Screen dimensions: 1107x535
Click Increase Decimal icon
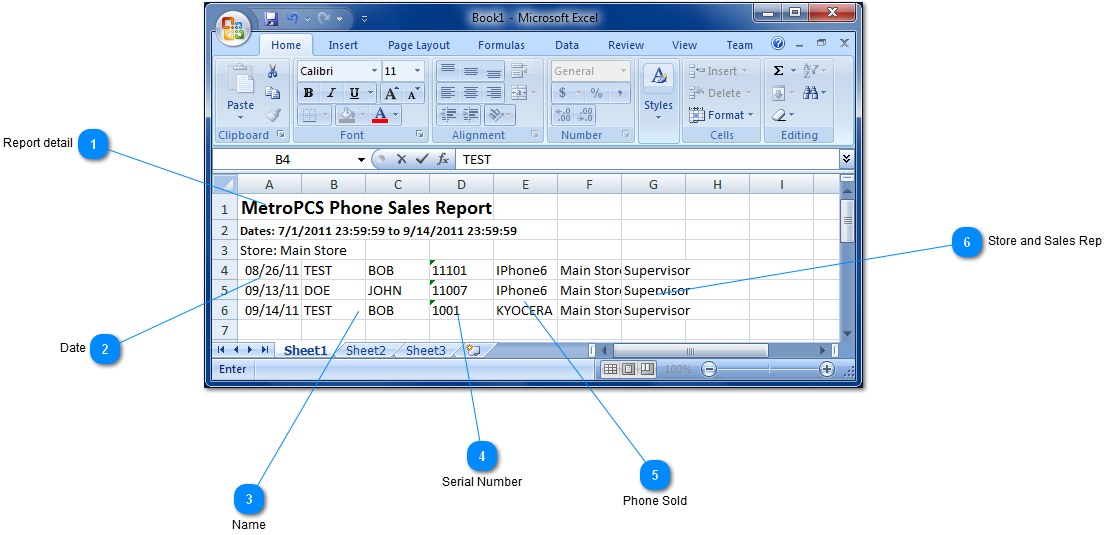[x=563, y=114]
